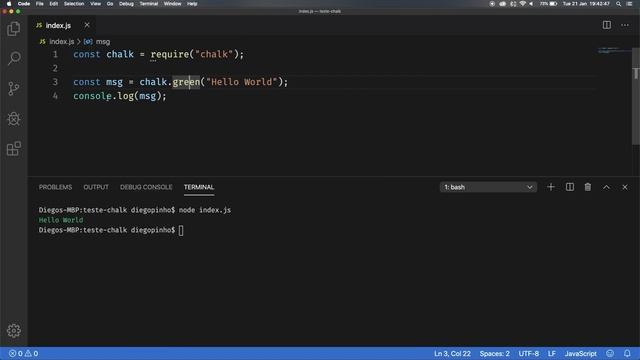Open the Selection menu
640x360 pixels.
74,4
